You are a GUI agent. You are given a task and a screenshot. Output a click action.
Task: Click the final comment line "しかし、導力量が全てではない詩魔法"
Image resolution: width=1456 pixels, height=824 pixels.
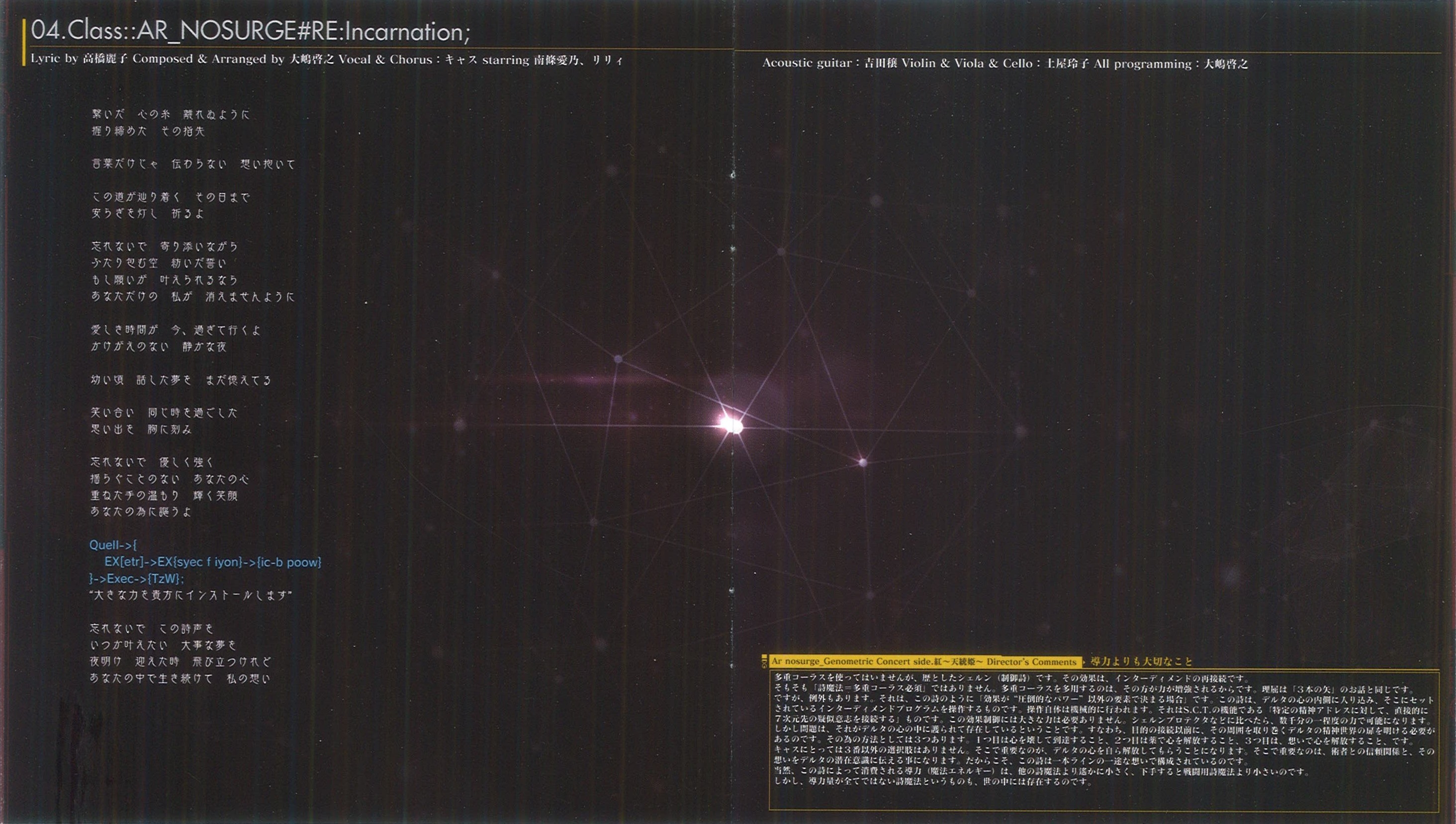(934, 782)
